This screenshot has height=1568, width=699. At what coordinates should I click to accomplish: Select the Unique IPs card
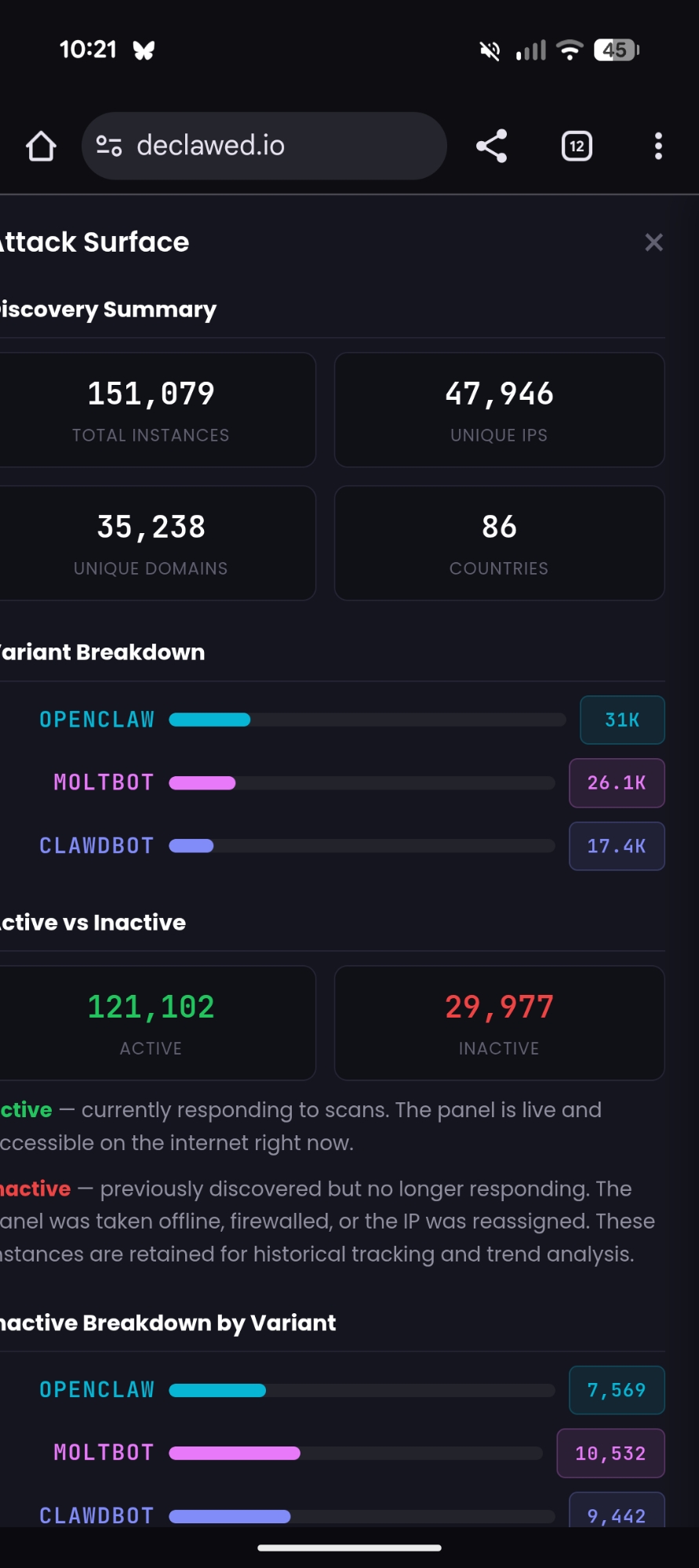click(499, 410)
